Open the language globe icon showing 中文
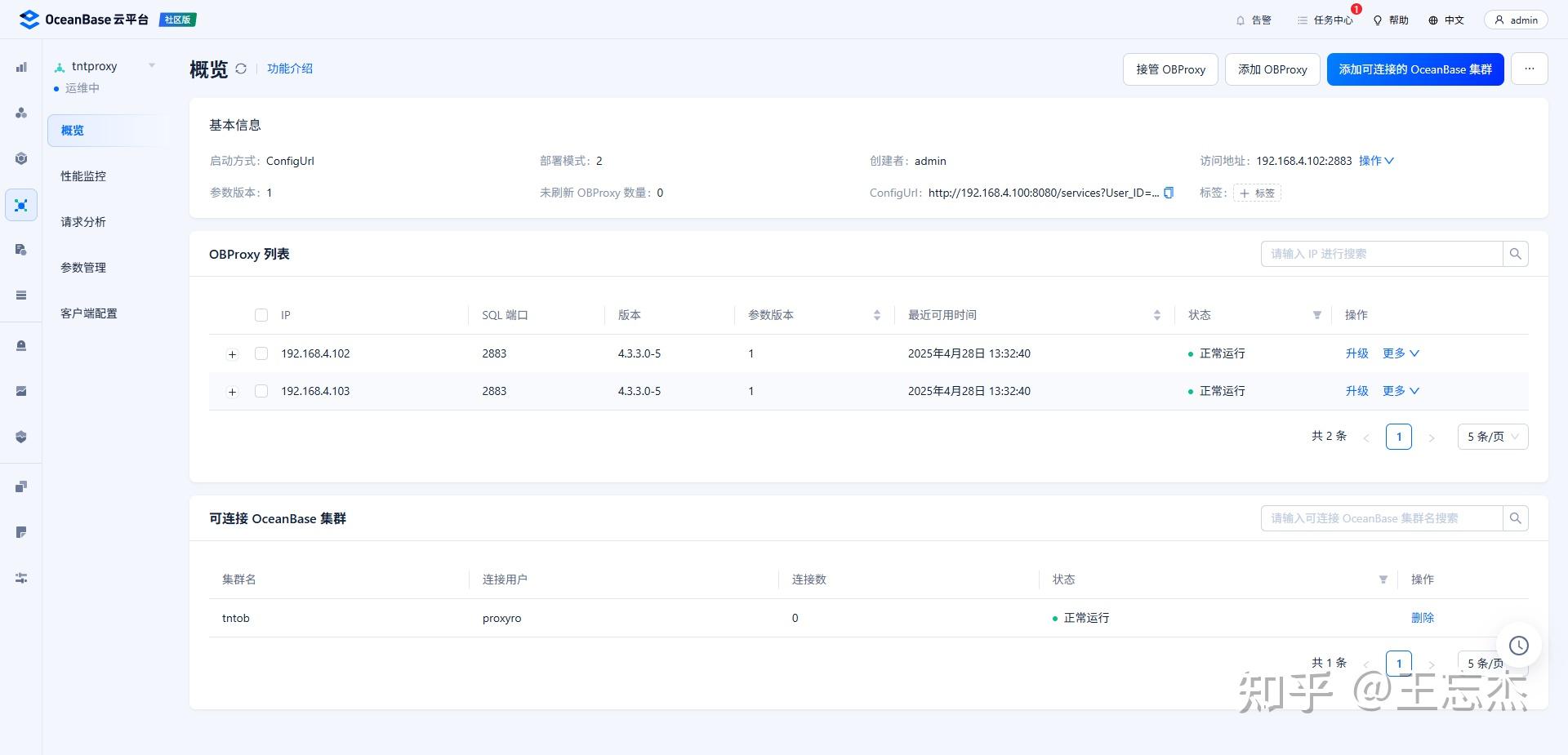The width and height of the screenshot is (1568, 755). point(1445,20)
